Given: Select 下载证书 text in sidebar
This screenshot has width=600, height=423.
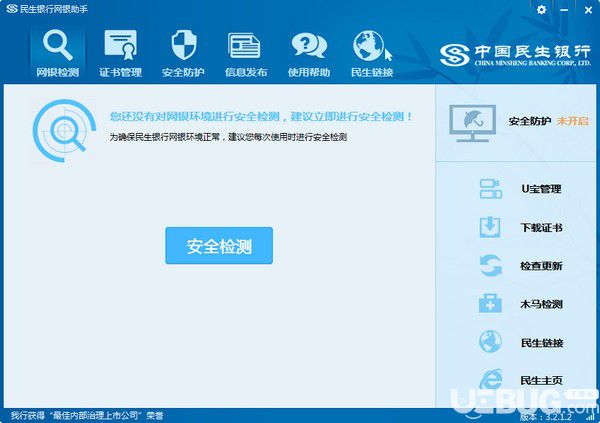Looking at the screenshot, I should [x=541, y=228].
